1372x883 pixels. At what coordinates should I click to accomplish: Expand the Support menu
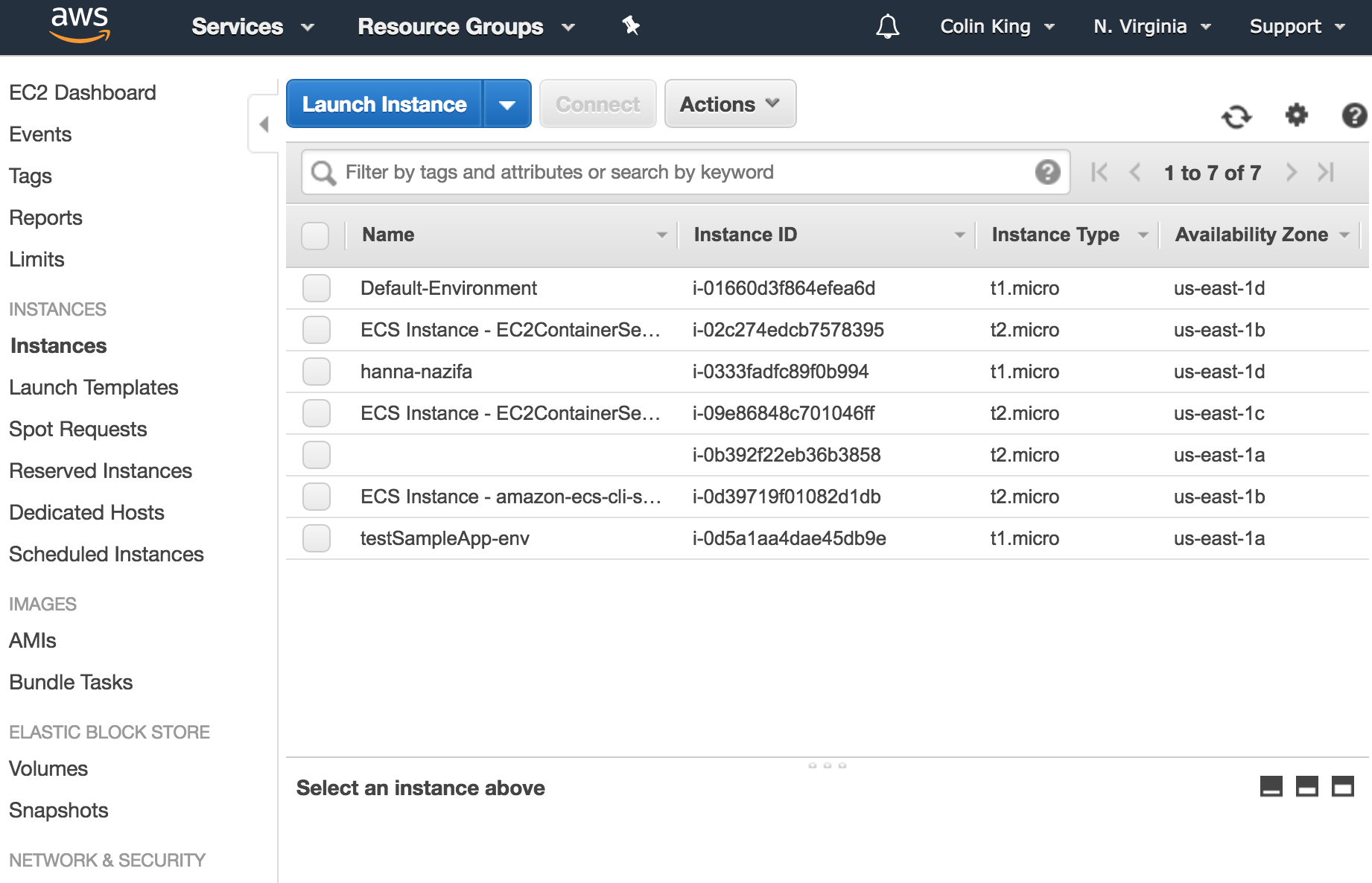tap(1298, 27)
